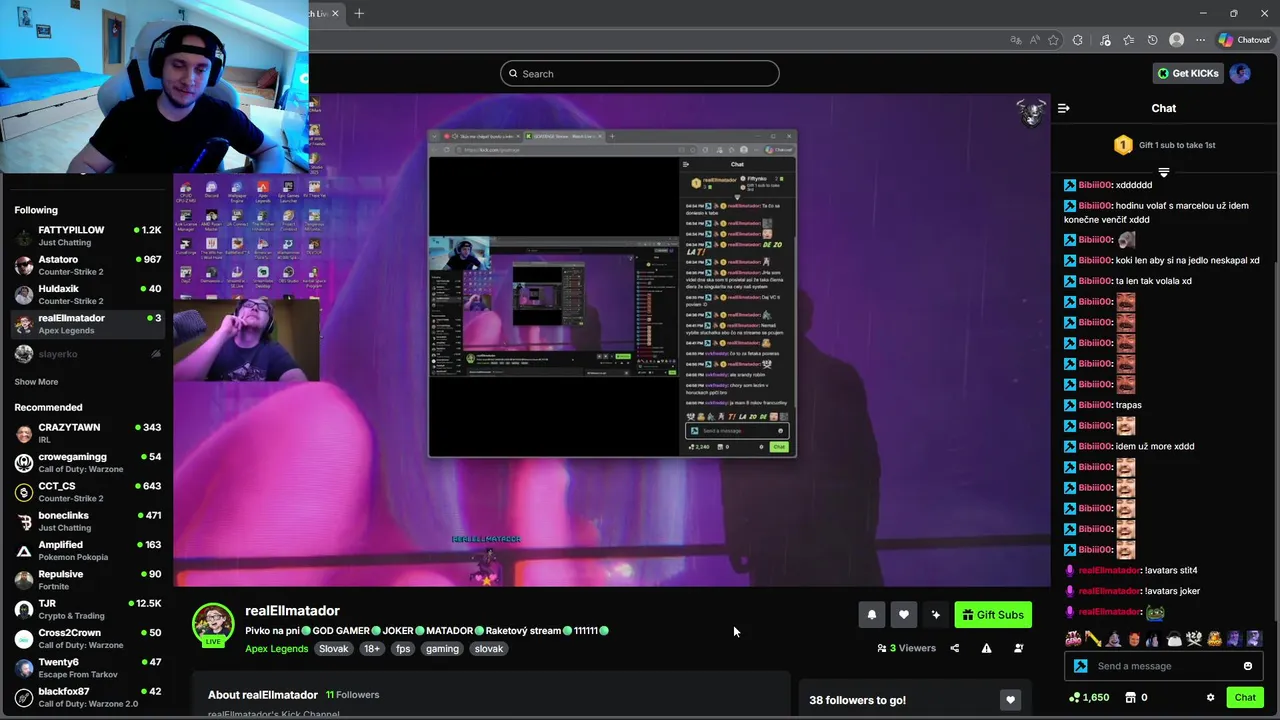Click the Apex Legends category link
Image resolution: width=1280 pixels, height=720 pixels.
click(277, 648)
